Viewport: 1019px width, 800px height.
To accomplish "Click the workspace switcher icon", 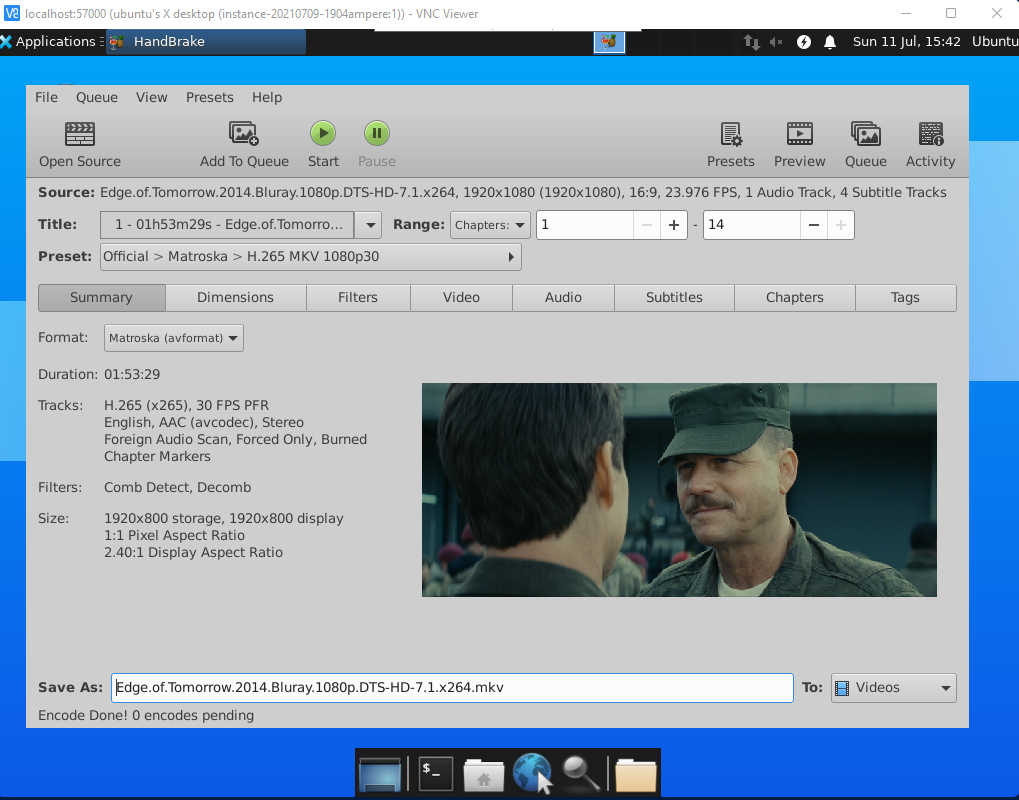I will point(609,42).
